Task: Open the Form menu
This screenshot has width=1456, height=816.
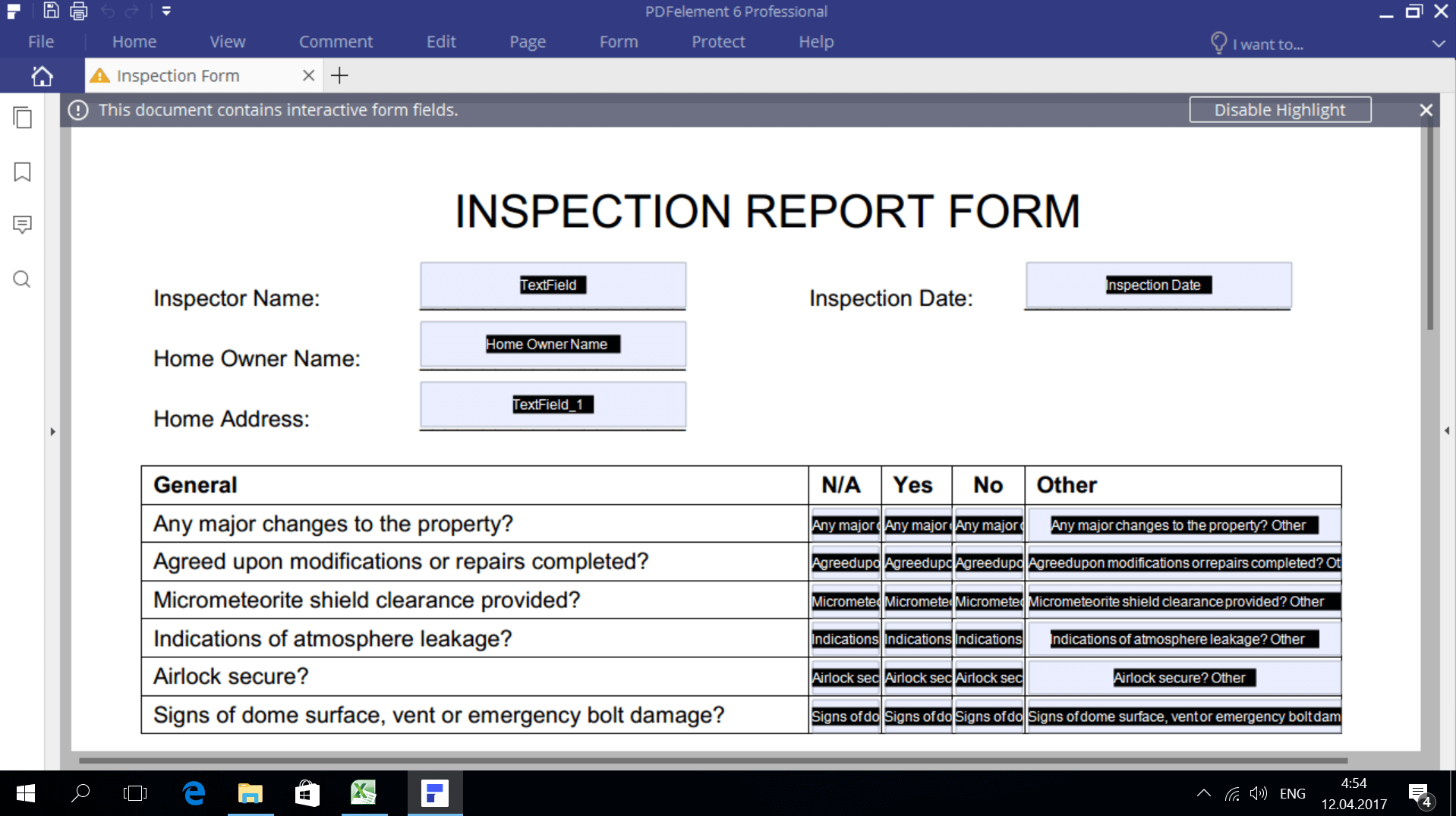Action: (618, 42)
